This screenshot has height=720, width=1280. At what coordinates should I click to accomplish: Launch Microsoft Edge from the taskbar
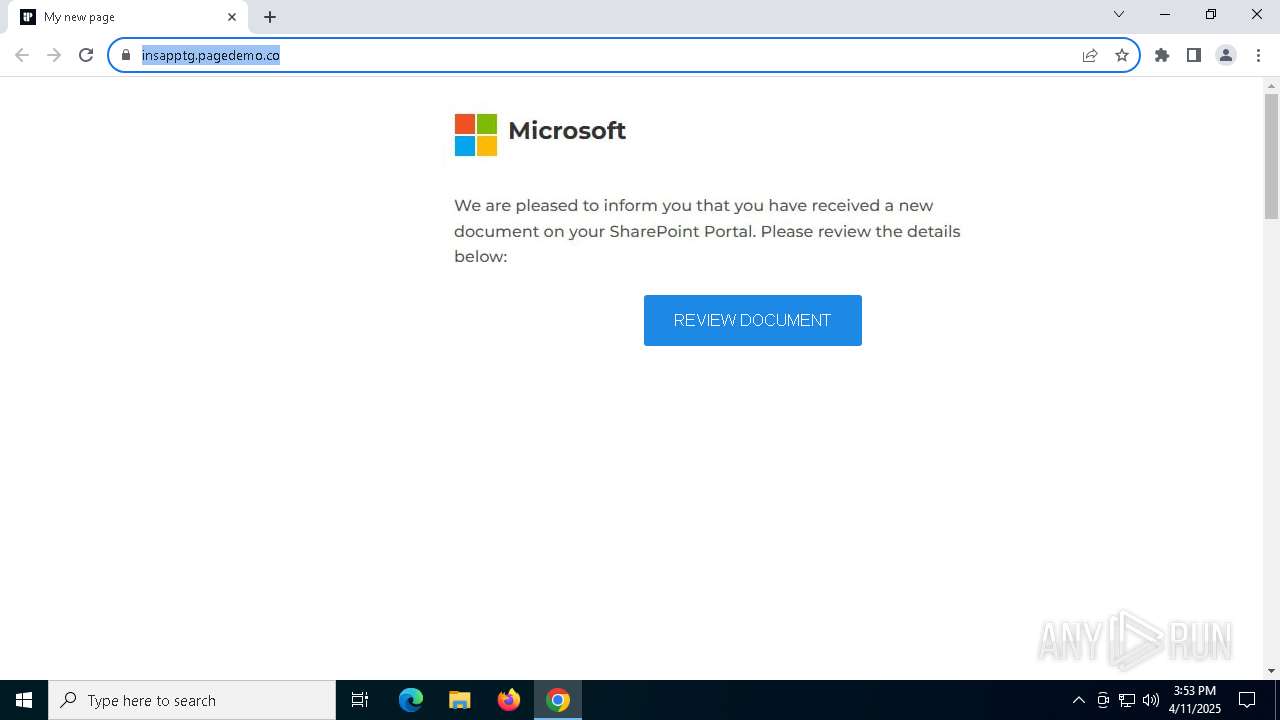coord(411,700)
